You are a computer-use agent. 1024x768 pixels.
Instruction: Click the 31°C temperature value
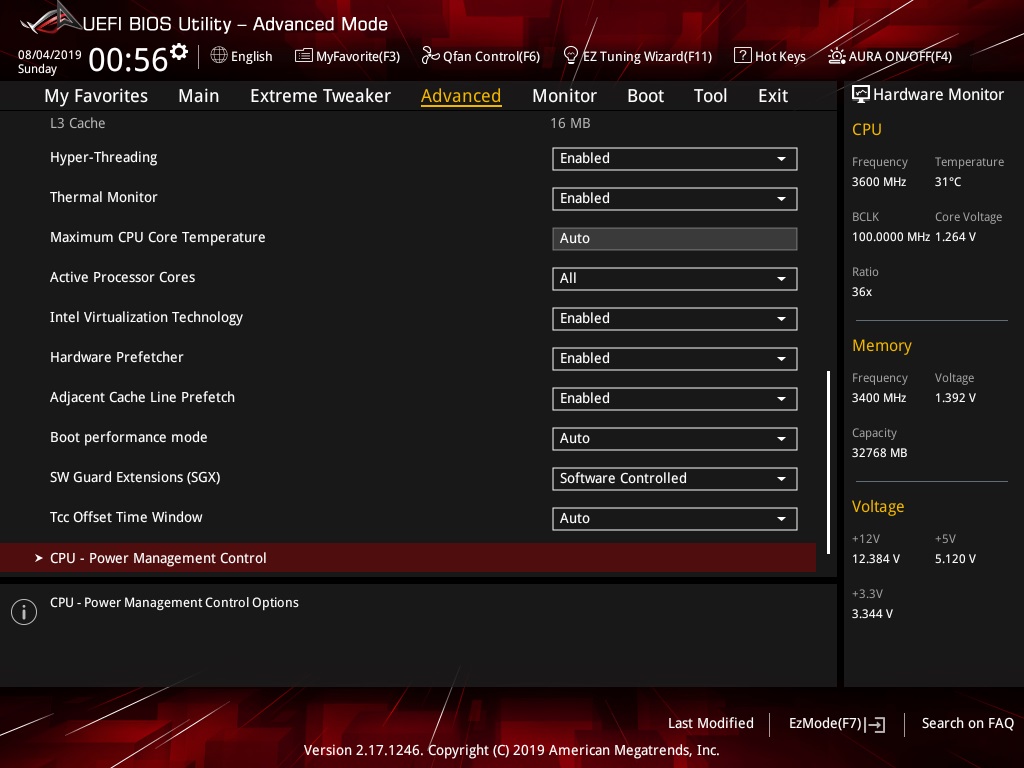pos(948,182)
